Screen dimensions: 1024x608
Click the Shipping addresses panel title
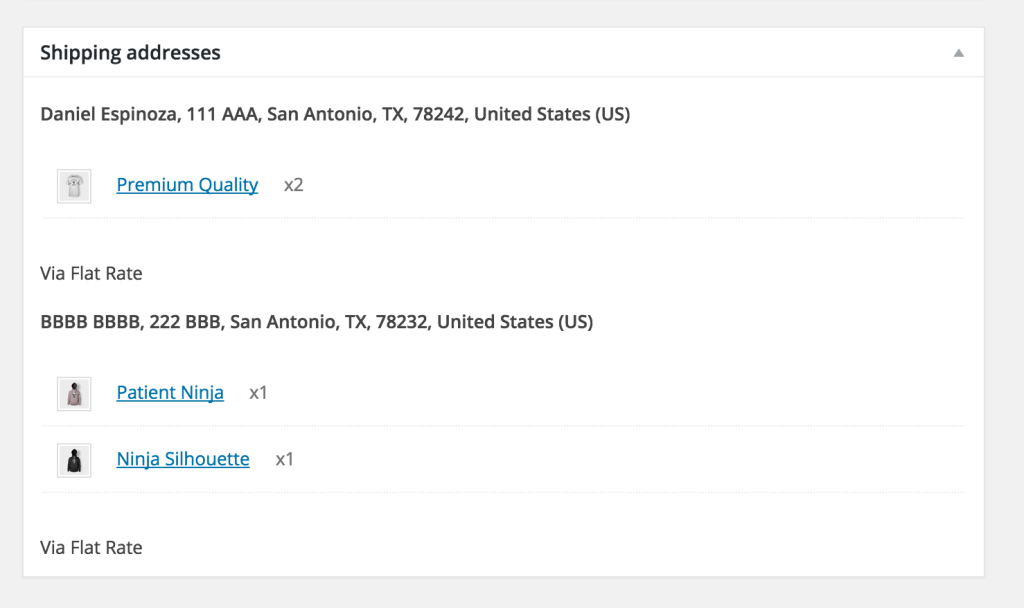point(130,53)
